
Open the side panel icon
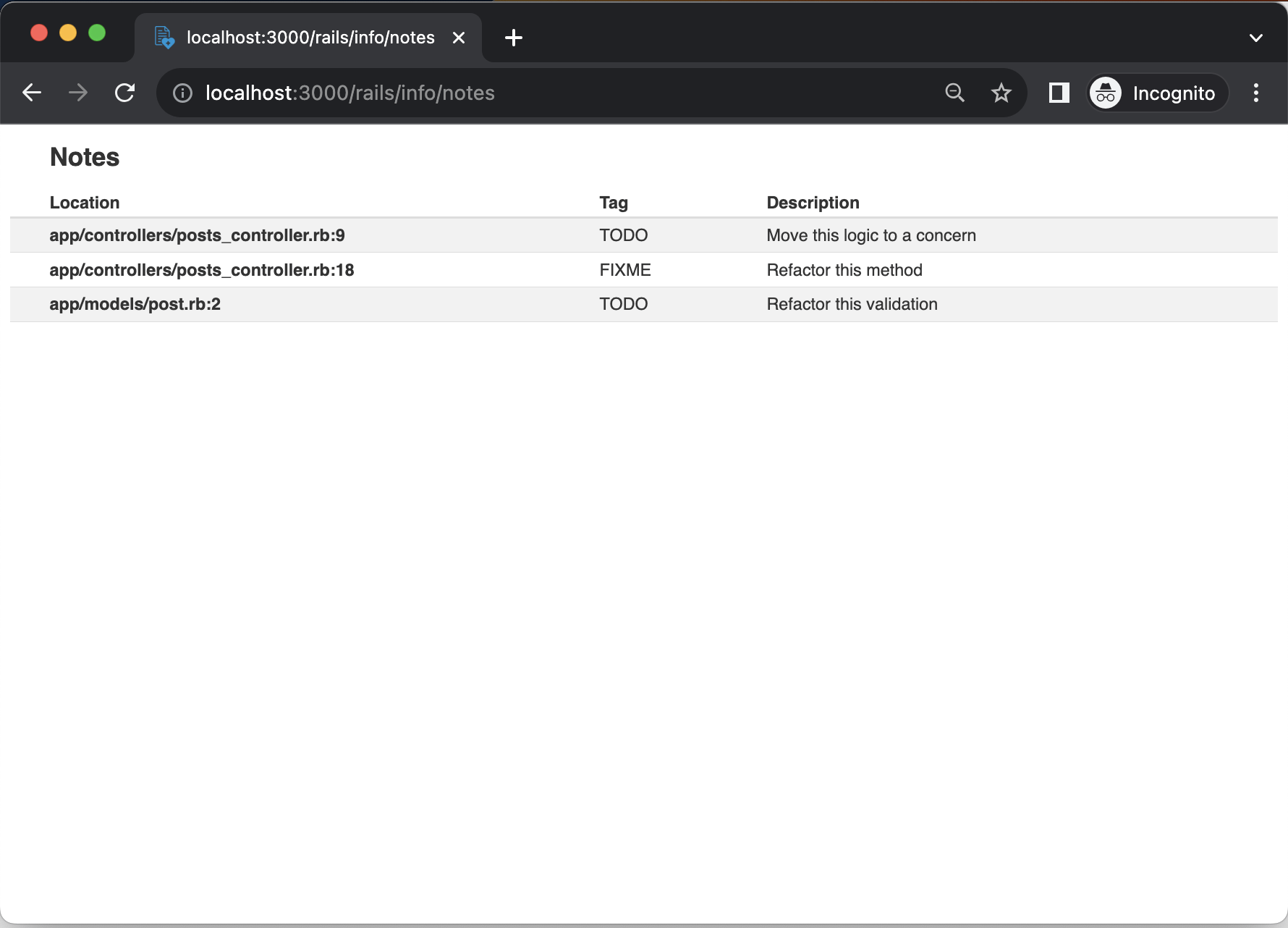pos(1059,93)
